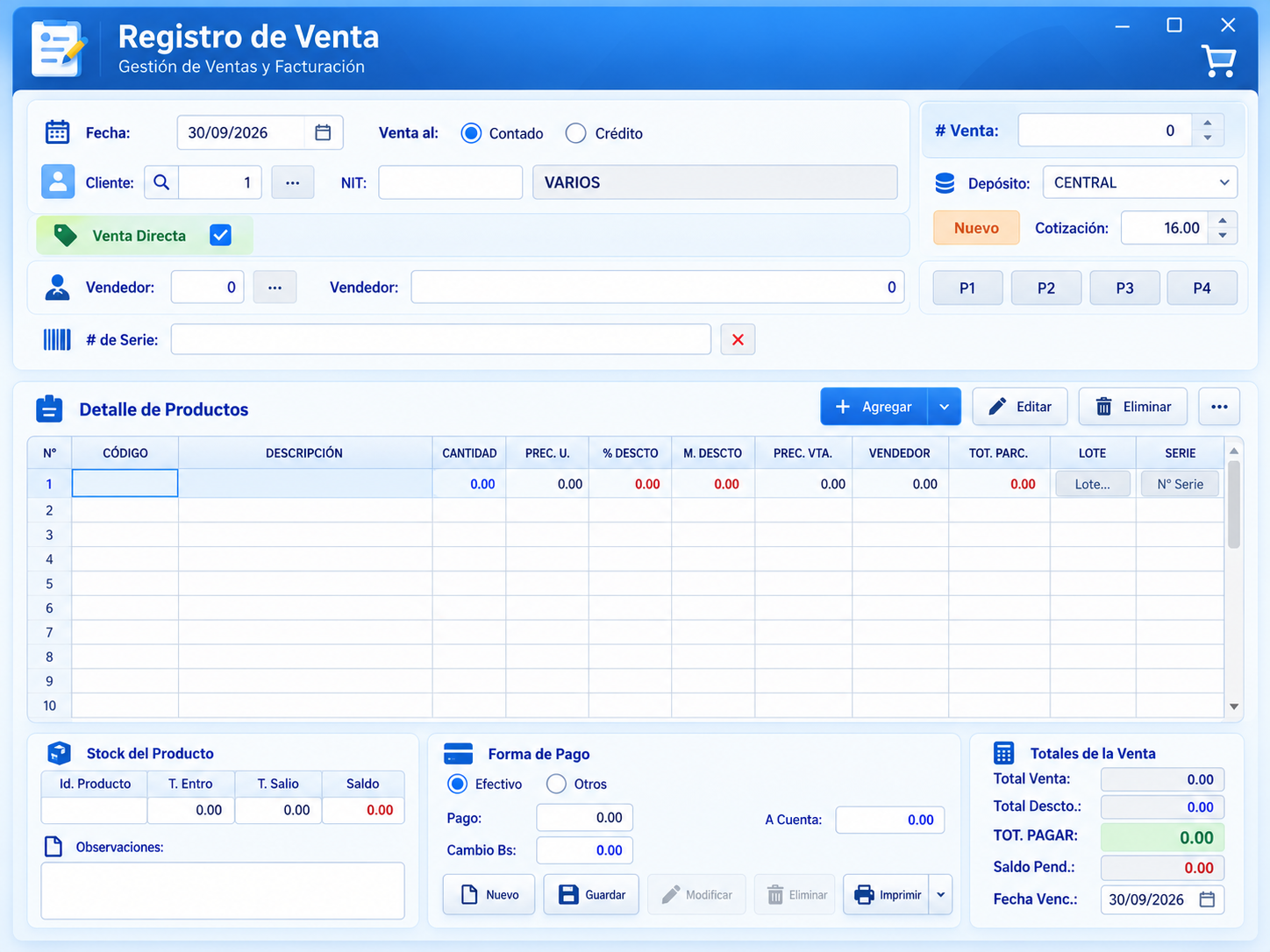This screenshot has height=952, width=1270.
Task: Click the Lote... button in row 1
Action: pyautogui.click(x=1092, y=484)
